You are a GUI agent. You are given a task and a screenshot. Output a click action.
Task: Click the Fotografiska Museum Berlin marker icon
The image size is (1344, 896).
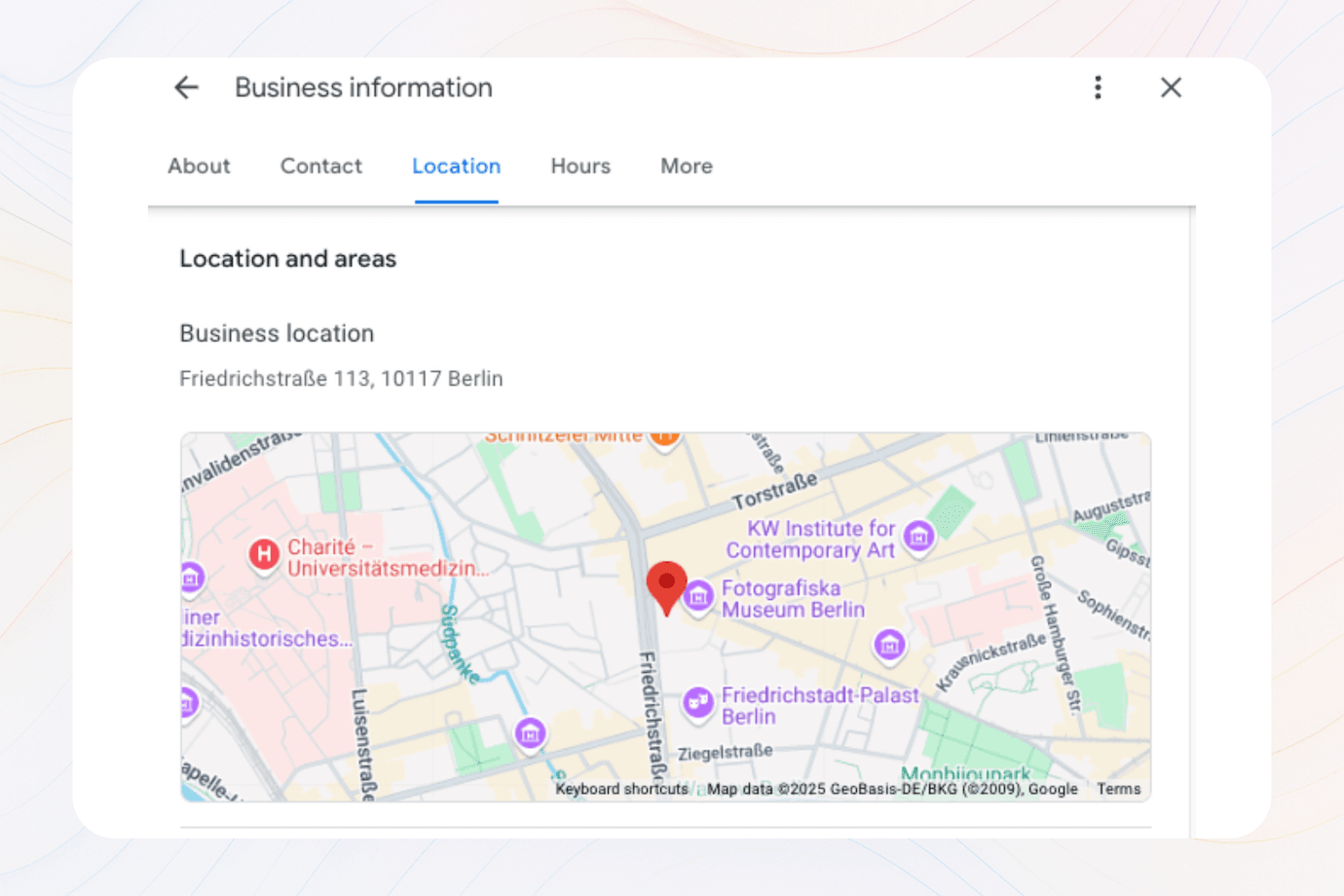pyautogui.click(x=697, y=597)
